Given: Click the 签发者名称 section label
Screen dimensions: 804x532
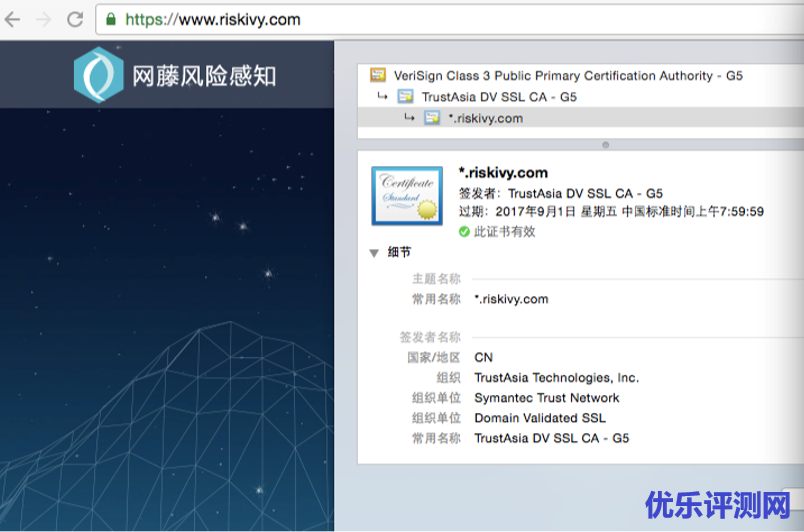Looking at the screenshot, I should pyautogui.click(x=430, y=337).
